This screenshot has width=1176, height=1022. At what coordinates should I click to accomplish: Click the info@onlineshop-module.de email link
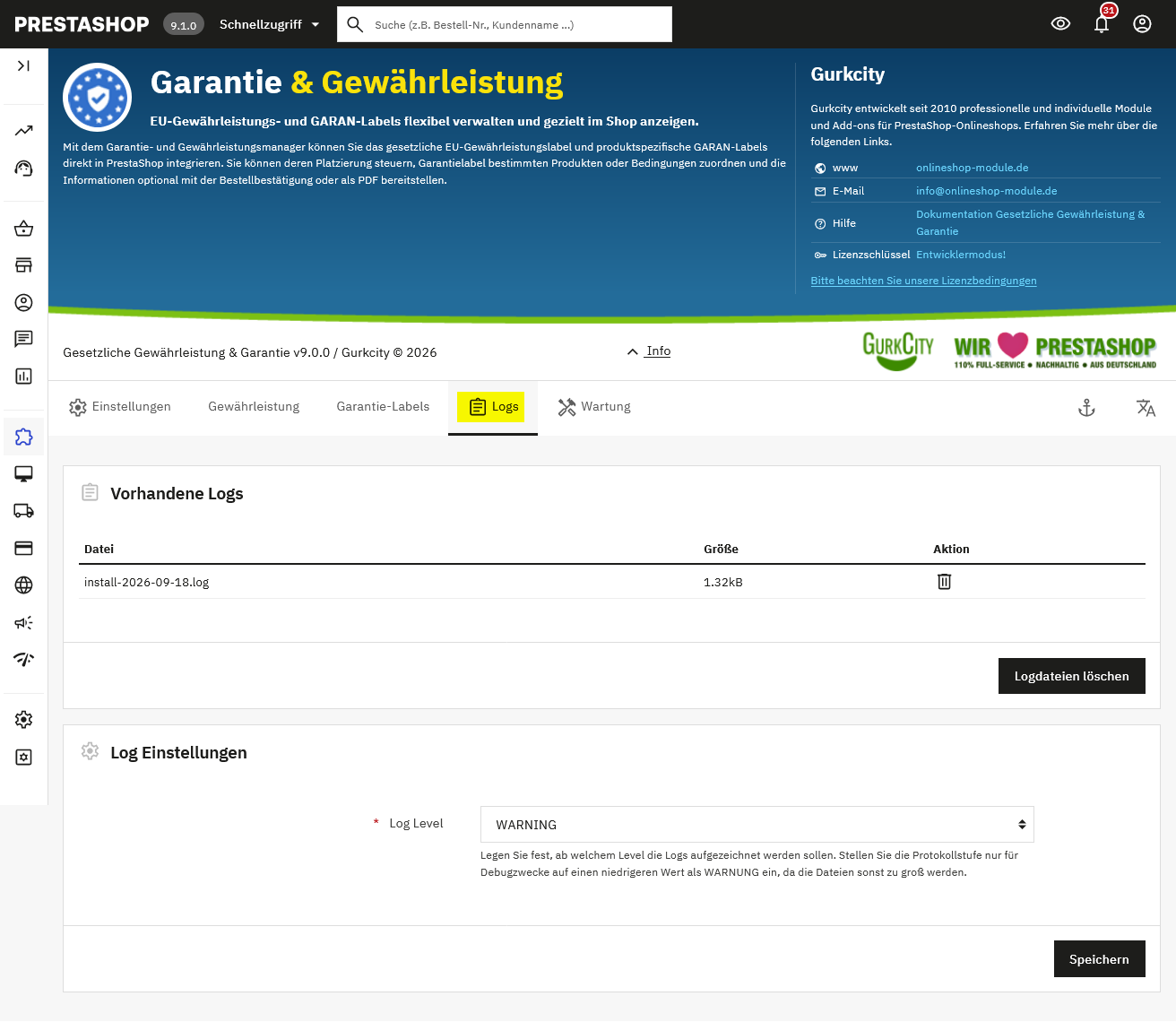pyautogui.click(x=987, y=191)
